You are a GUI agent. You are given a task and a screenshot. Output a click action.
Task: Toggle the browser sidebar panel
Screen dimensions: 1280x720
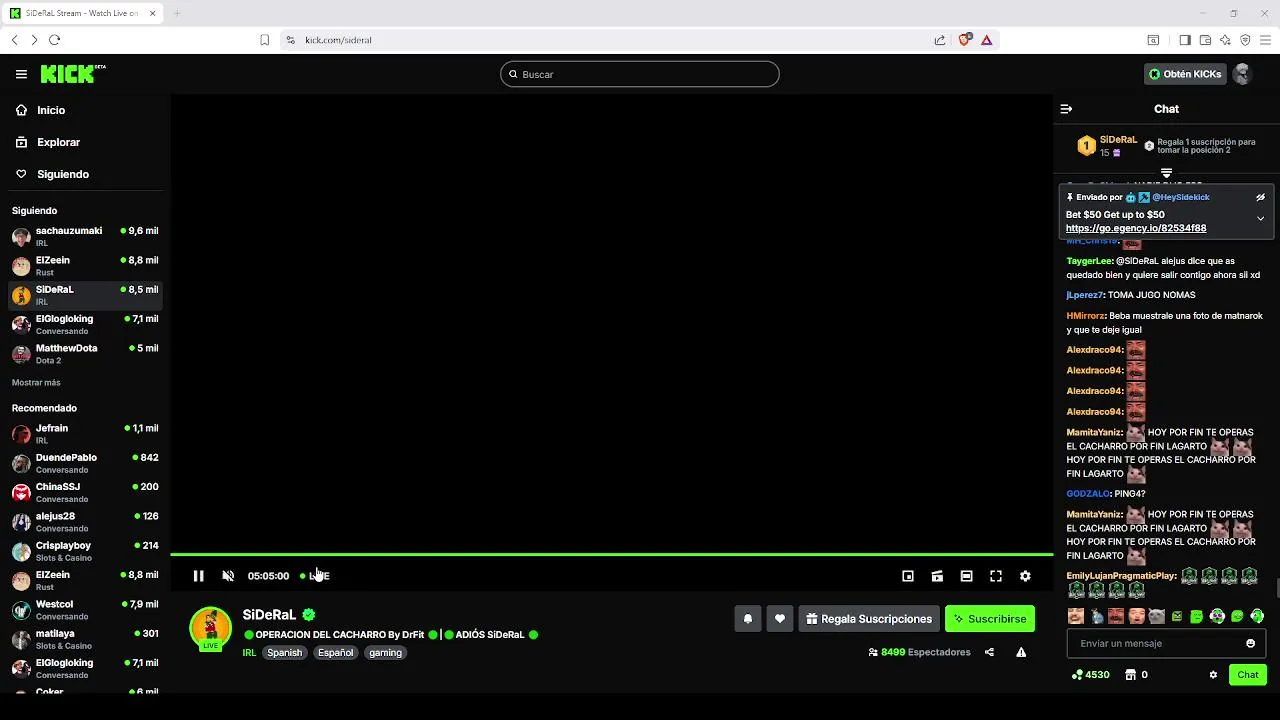coord(1185,40)
